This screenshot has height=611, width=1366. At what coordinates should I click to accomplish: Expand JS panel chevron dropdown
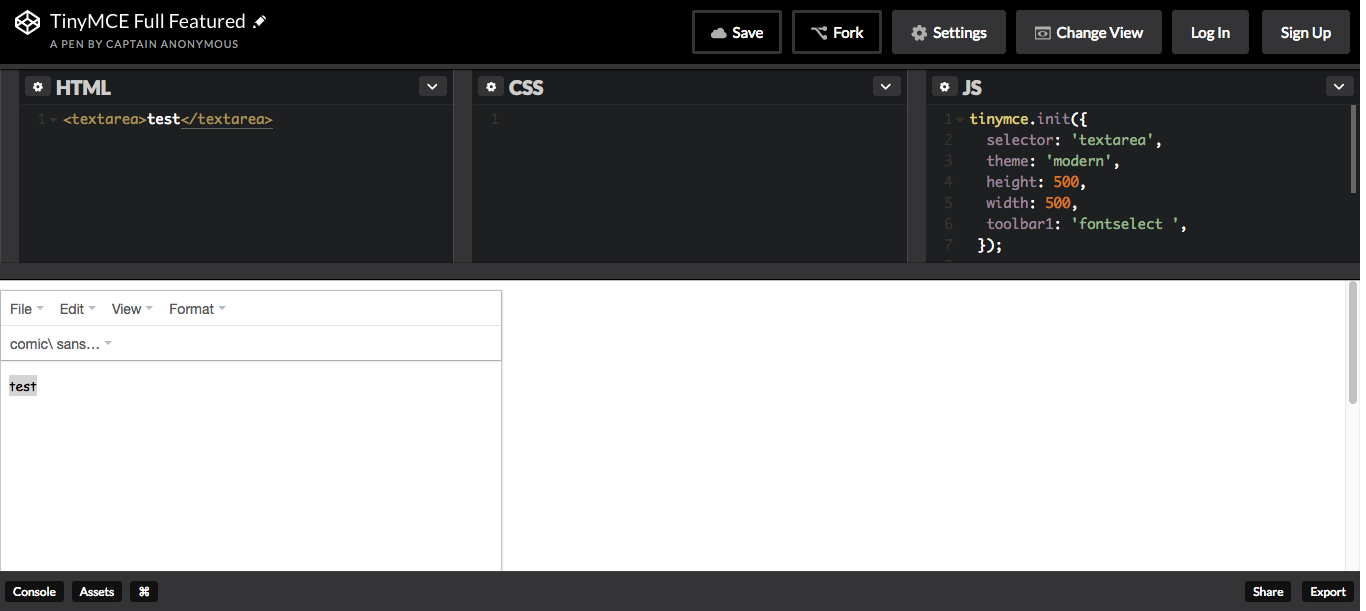1339,87
